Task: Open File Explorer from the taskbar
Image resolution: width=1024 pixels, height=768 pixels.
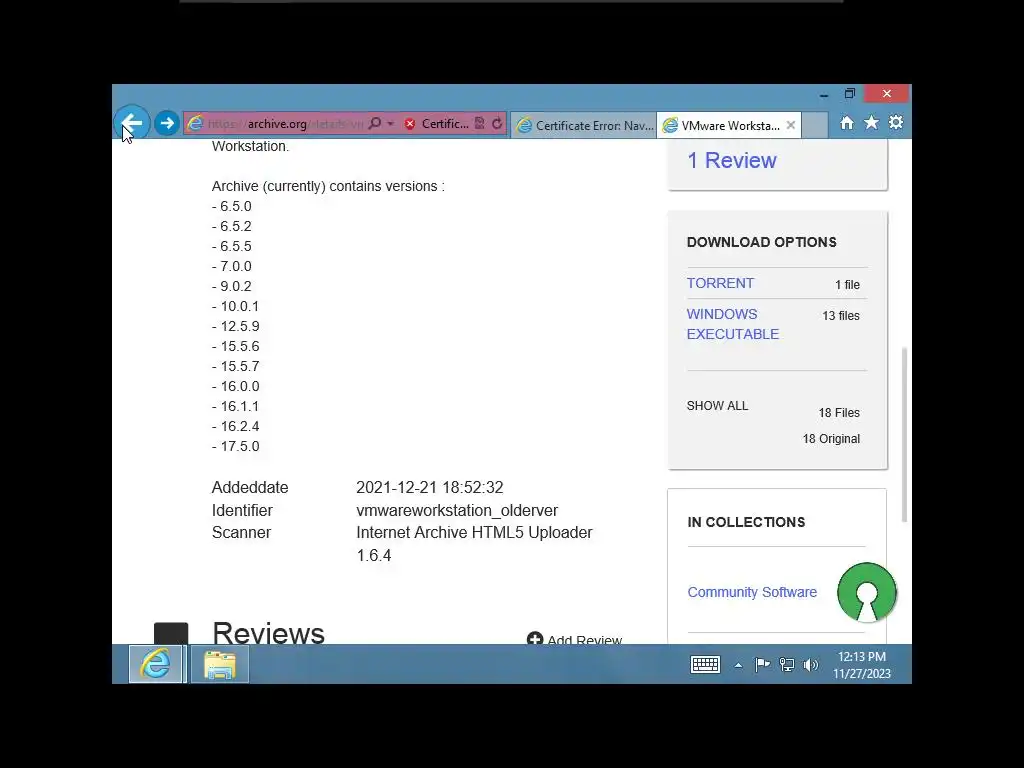Action: coord(220,664)
